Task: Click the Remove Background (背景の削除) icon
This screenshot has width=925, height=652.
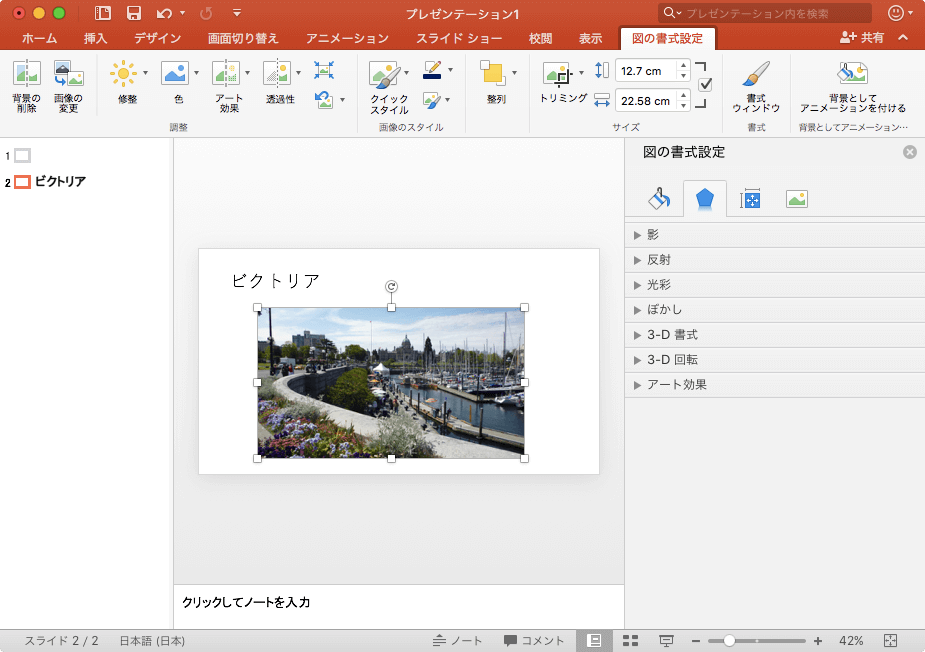Action: (27, 74)
